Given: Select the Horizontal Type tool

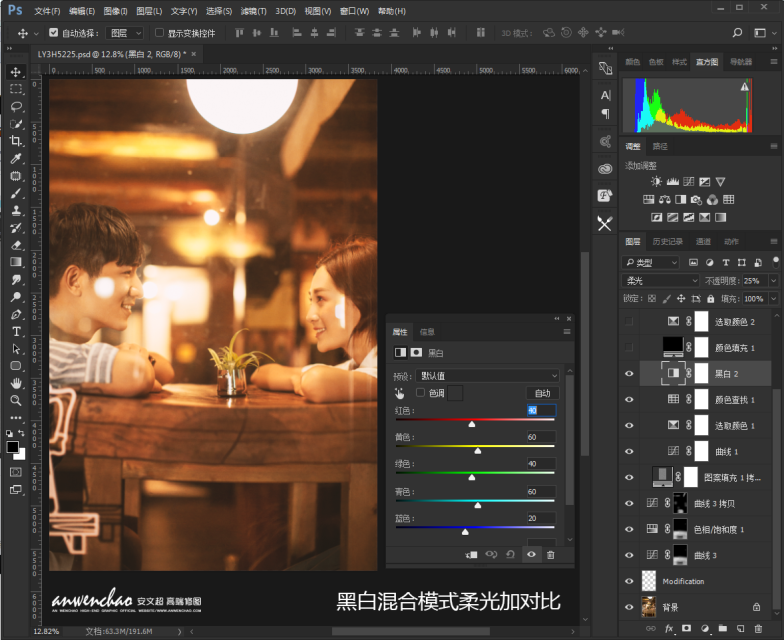Looking at the screenshot, I should [16, 332].
